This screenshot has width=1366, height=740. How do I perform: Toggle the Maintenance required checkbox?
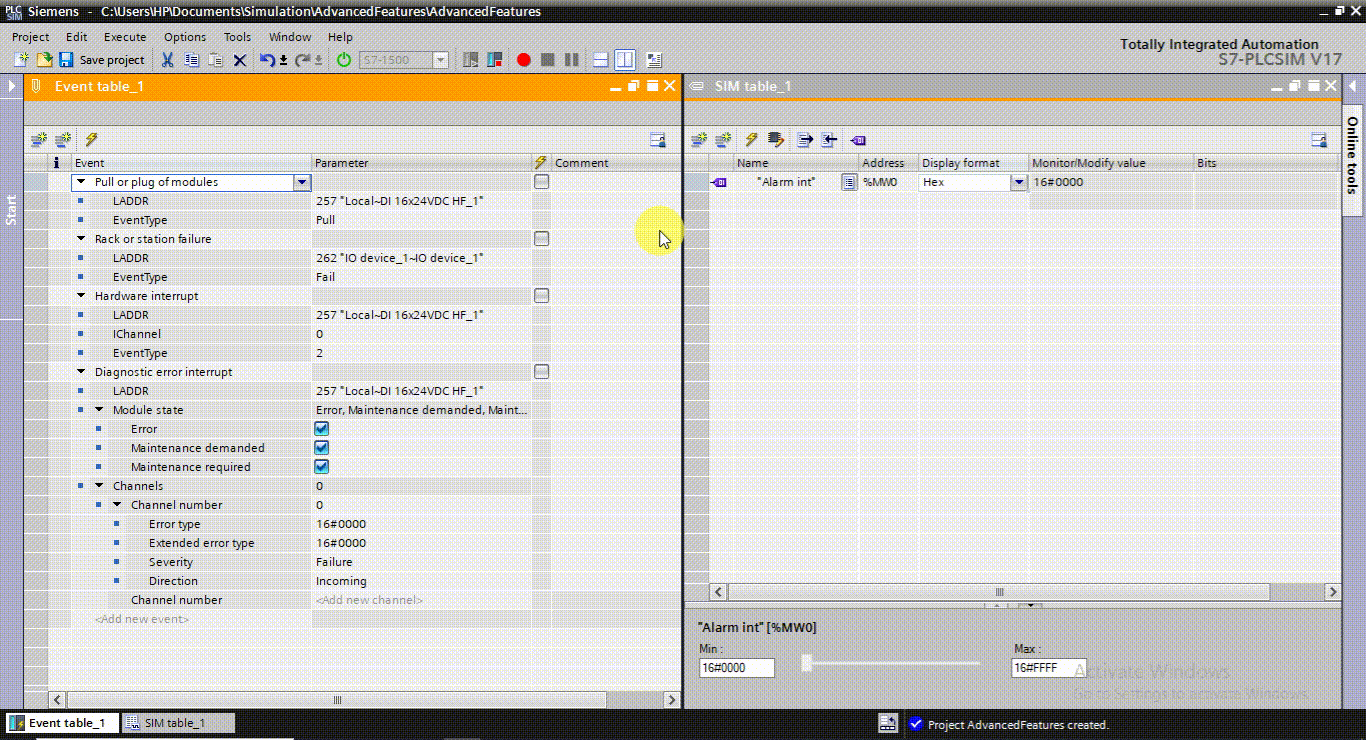click(x=321, y=466)
